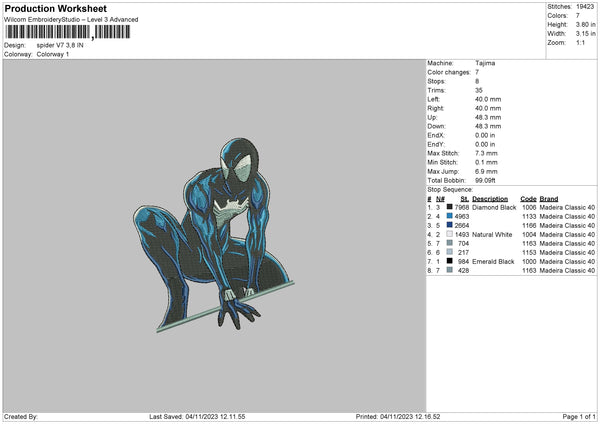Image resolution: width=600 pixels, height=424 pixels.
Task: Click the gray swatch in stop row 8
Action: [450, 270]
